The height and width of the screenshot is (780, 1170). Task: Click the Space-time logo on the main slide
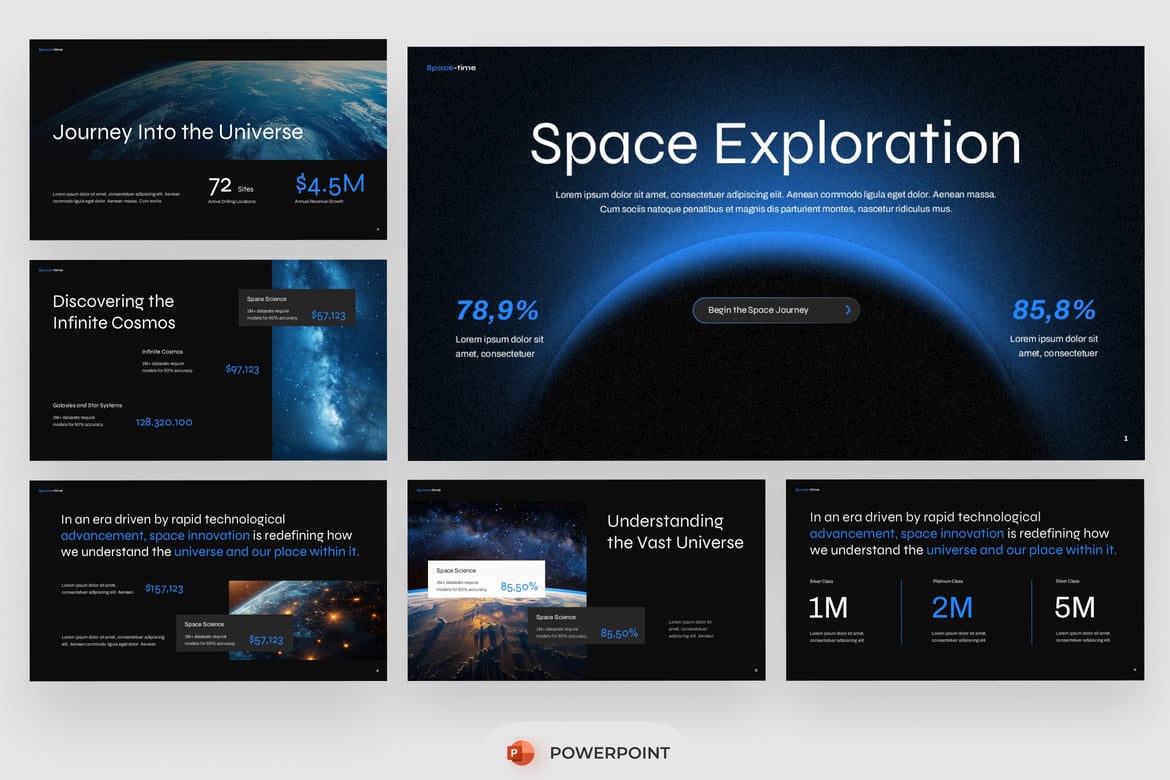[x=451, y=68]
